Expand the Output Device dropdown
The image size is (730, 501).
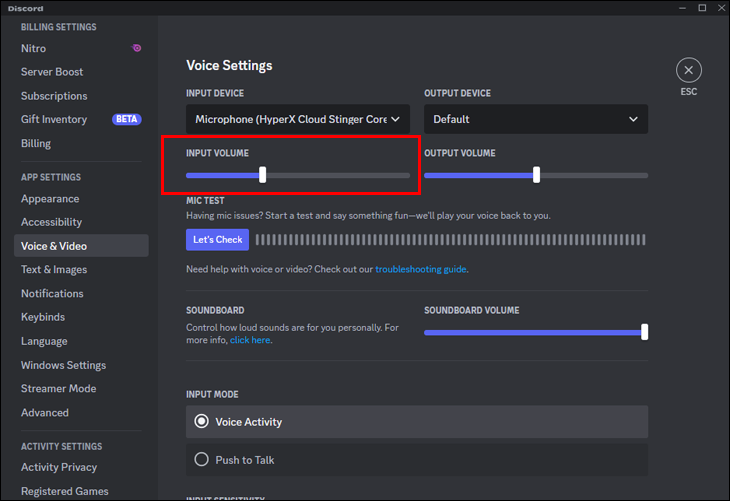[x=535, y=119]
